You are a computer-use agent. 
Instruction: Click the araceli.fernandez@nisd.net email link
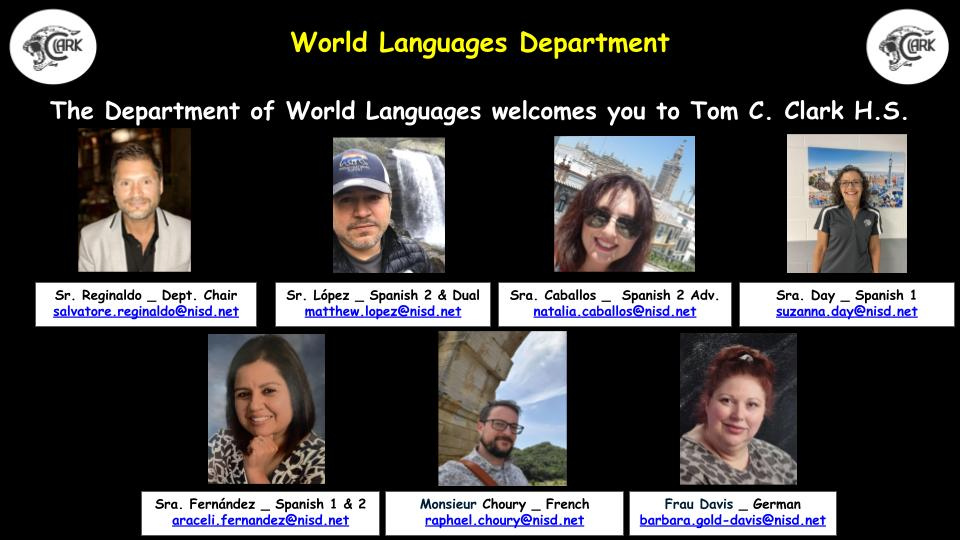(x=260, y=520)
